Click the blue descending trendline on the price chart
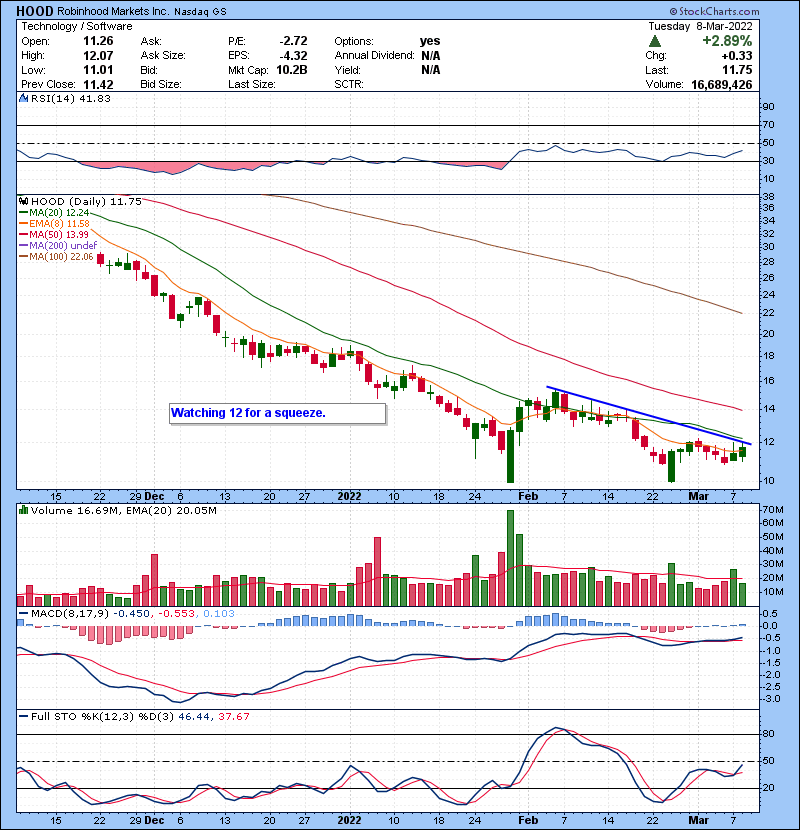800x830 pixels. (x=649, y=416)
